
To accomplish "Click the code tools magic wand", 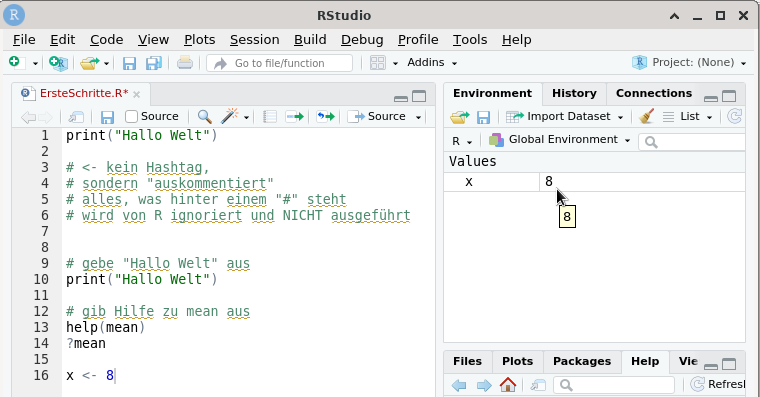I will [230, 116].
